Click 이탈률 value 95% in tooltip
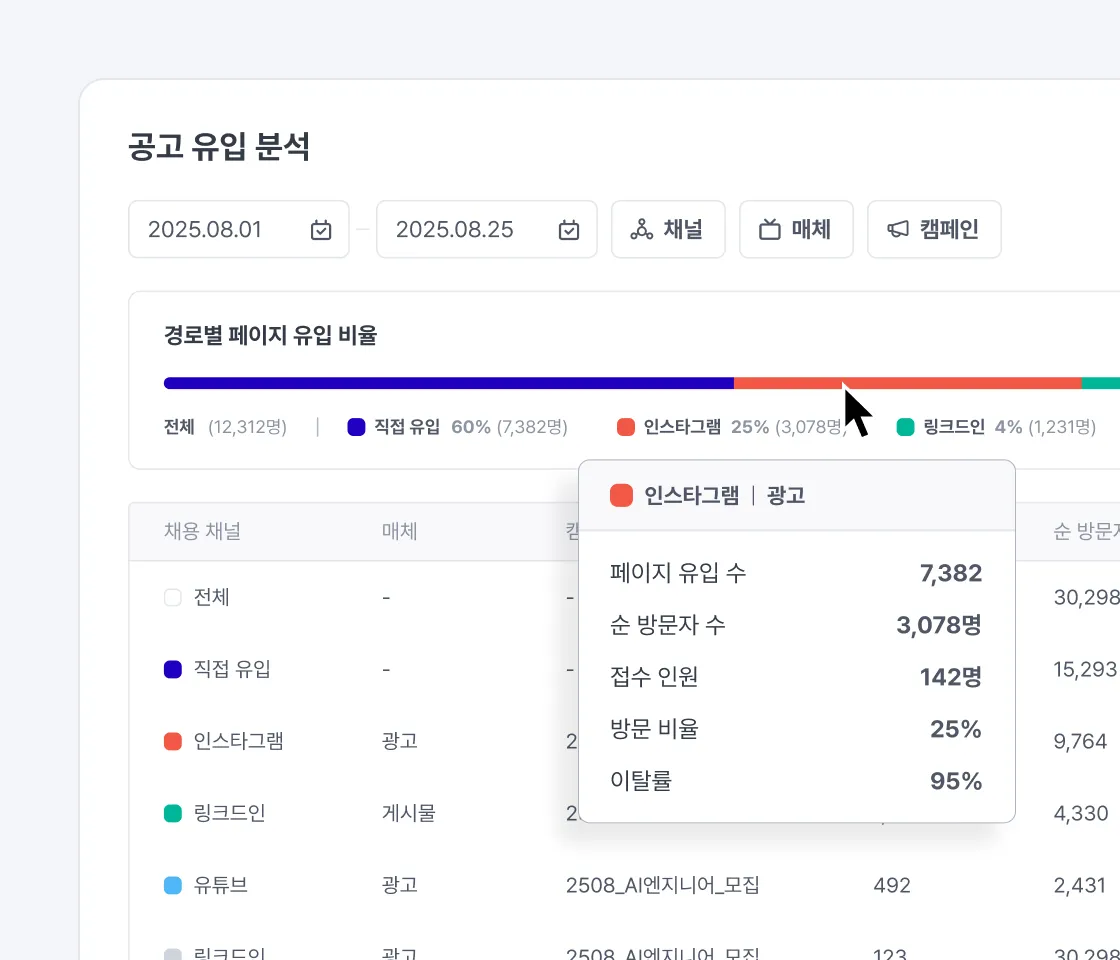This screenshot has width=1120, height=960. [956, 781]
